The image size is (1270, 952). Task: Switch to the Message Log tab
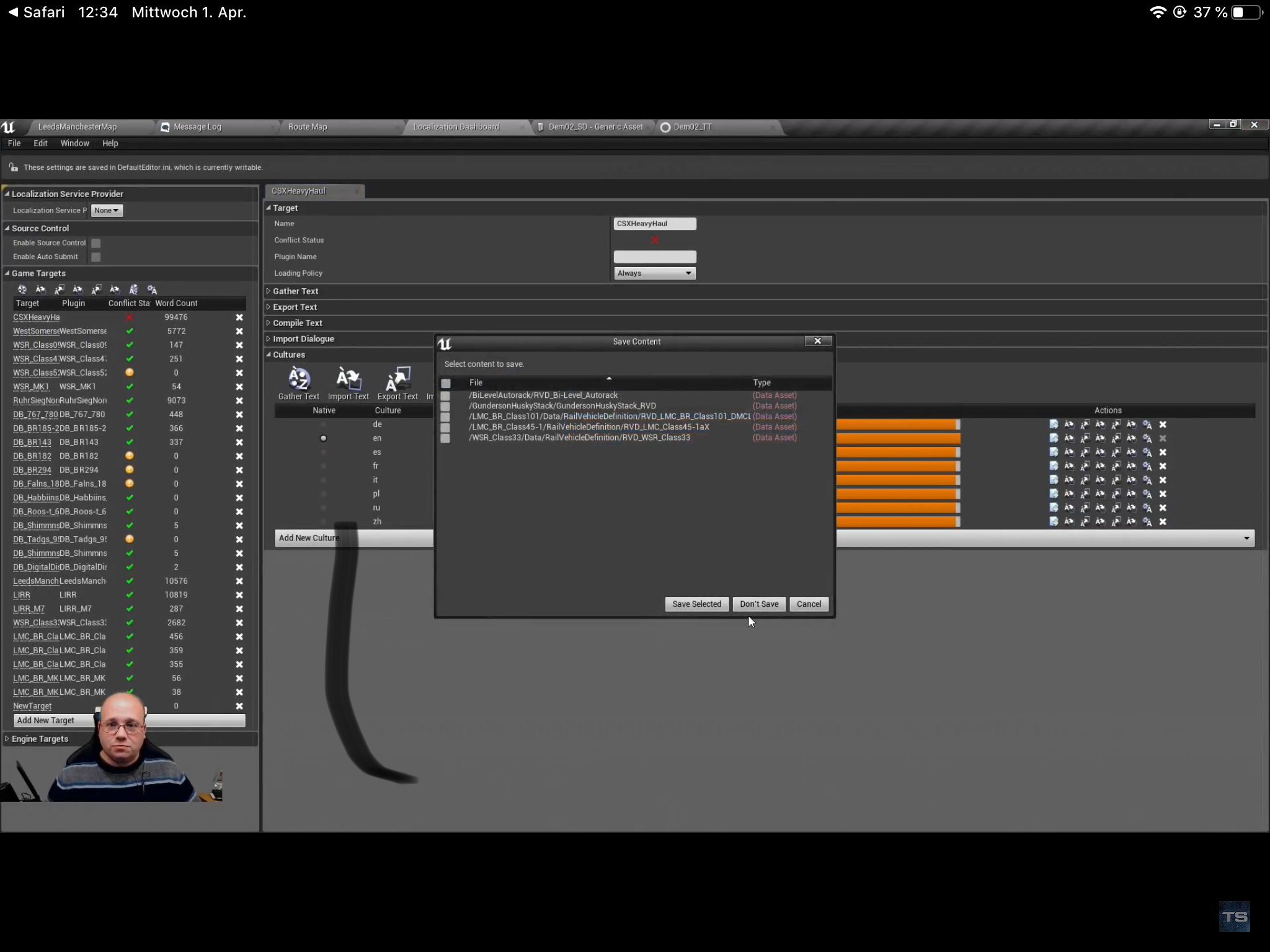coord(197,127)
